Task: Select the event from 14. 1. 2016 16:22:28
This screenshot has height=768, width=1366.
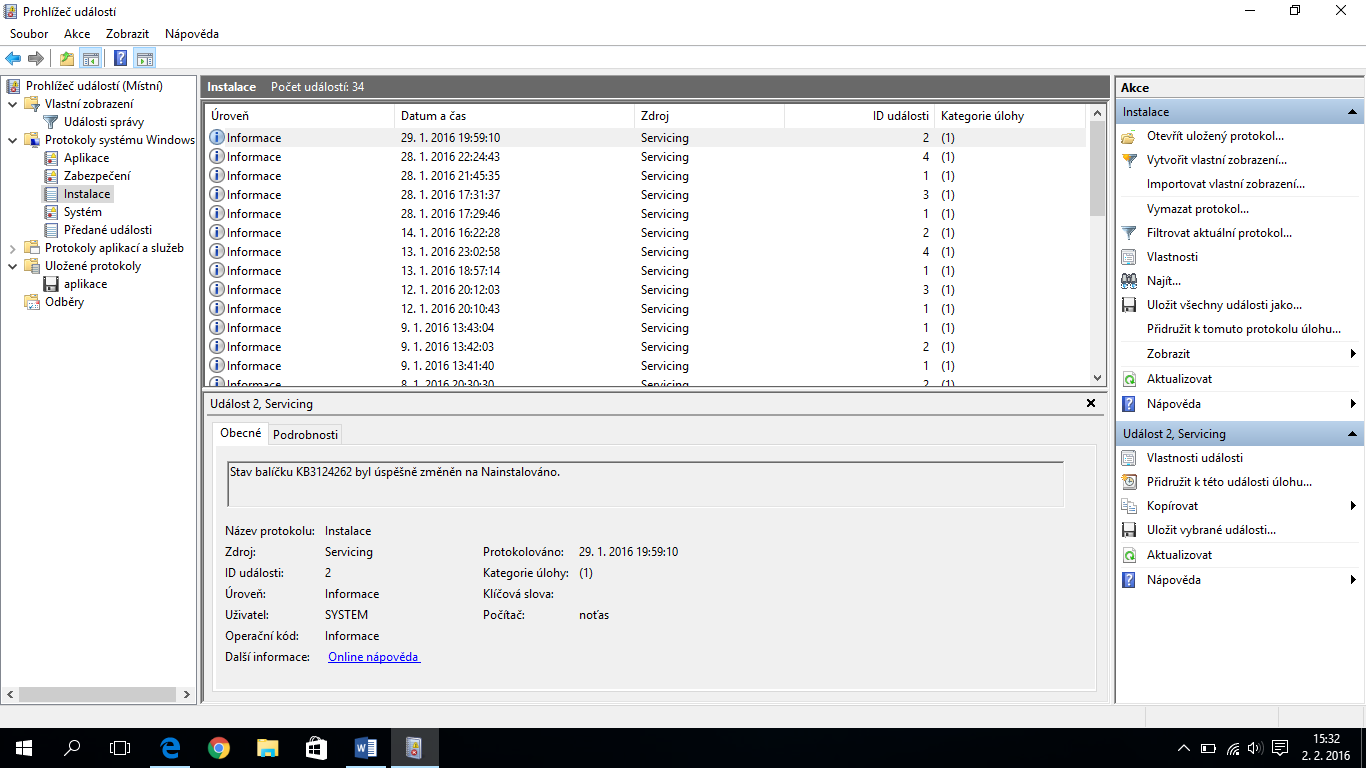Action: coord(645,233)
